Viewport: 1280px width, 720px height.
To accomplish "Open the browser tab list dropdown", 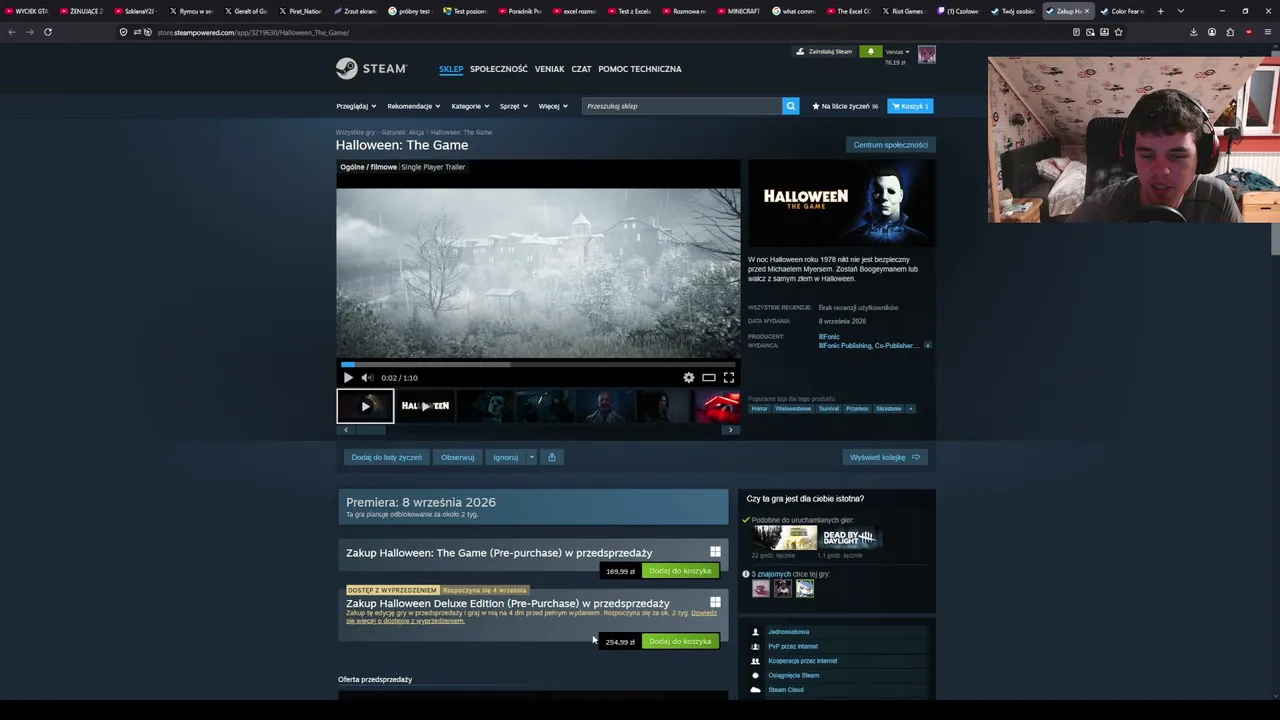I will [1181, 11].
